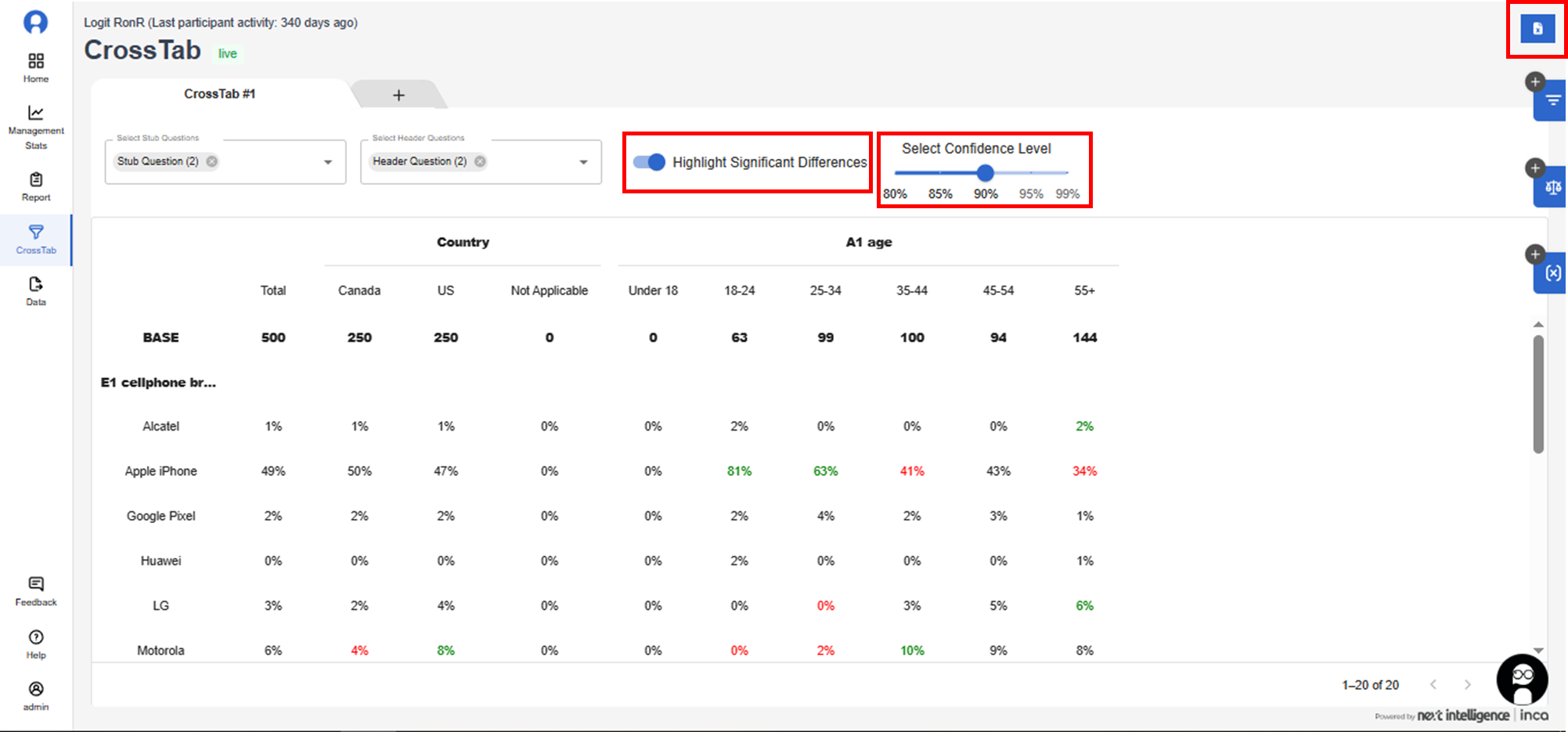The width and height of the screenshot is (1568, 732).
Task: Open the chatbot assistant avatar
Action: click(1522, 680)
